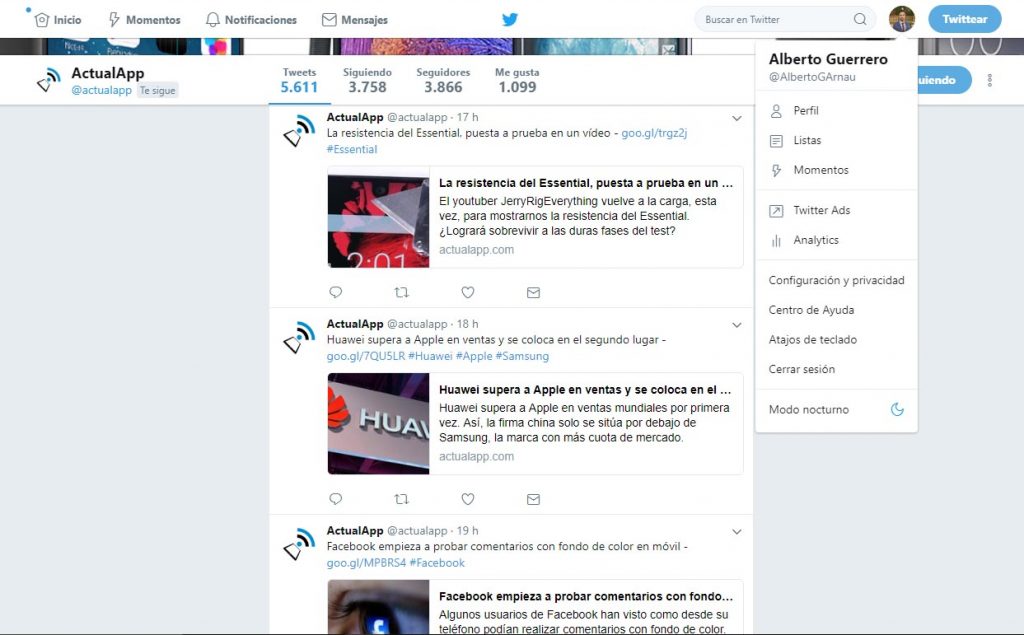Screen dimensions: 1024x635
Task: Retweet the Essential tweet
Action: point(402,292)
